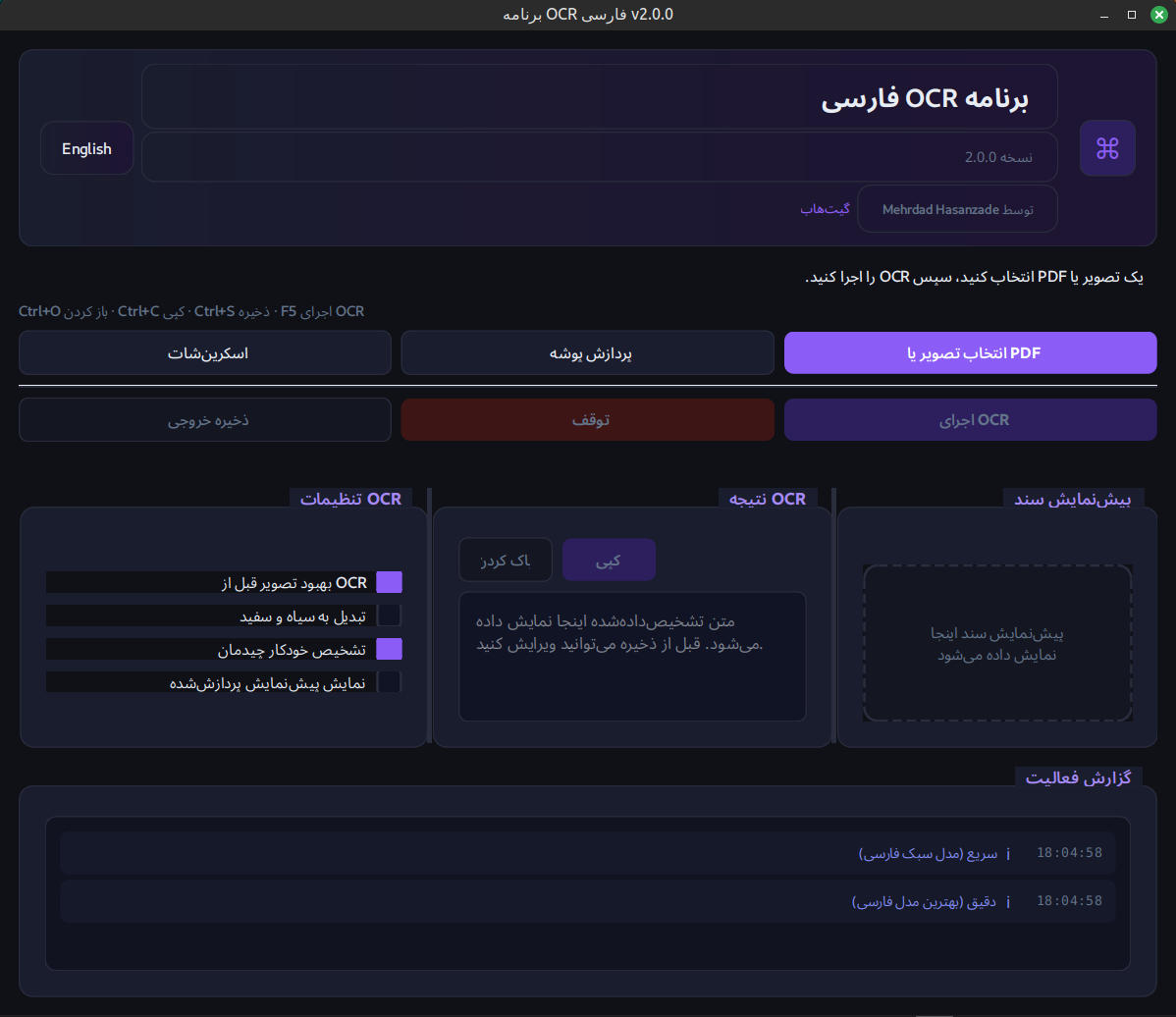Maximize the window from the title bar

coord(1132,15)
